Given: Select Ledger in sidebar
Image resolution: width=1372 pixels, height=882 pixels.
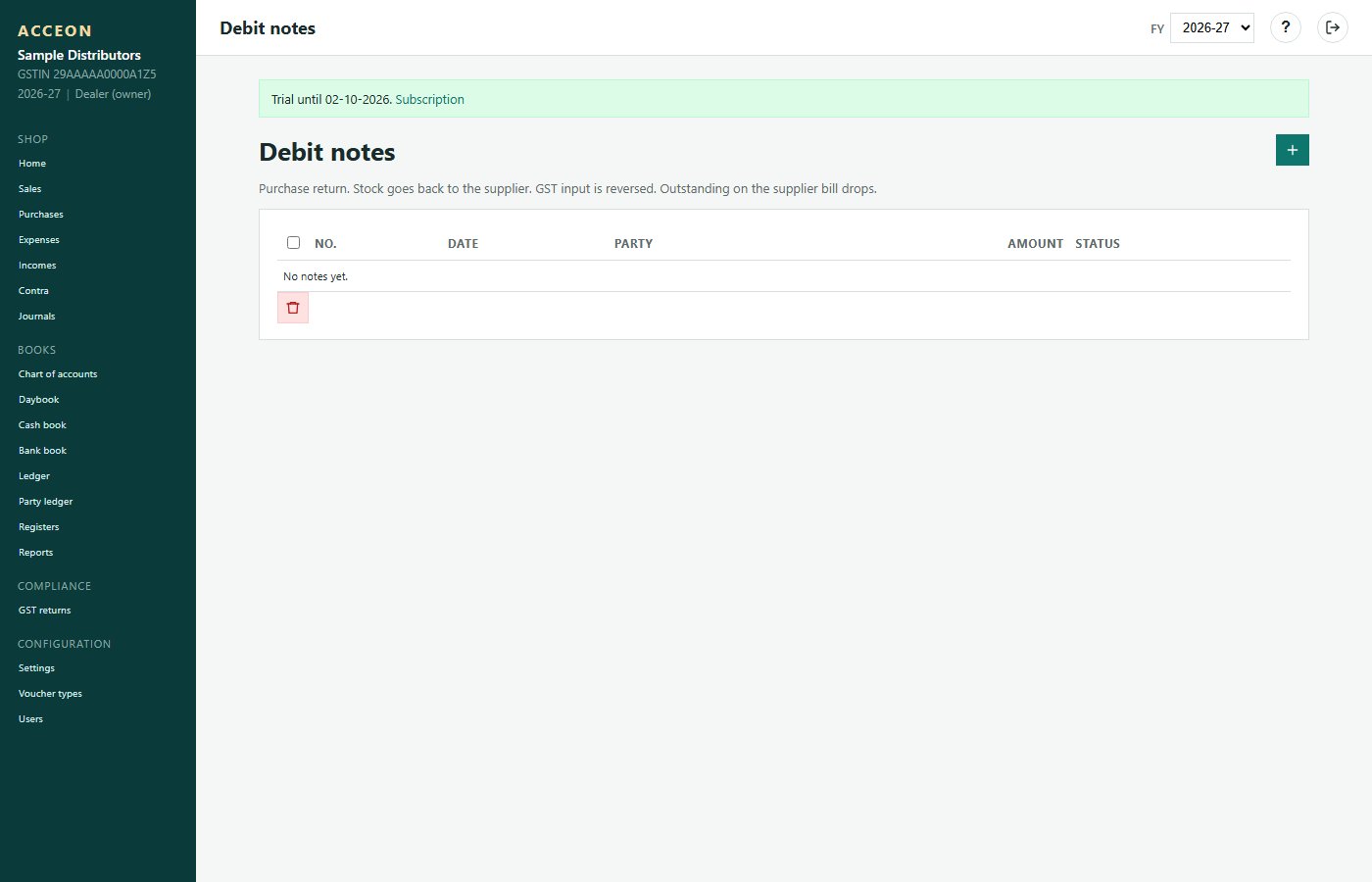Looking at the screenshot, I should pyautogui.click(x=34, y=476).
